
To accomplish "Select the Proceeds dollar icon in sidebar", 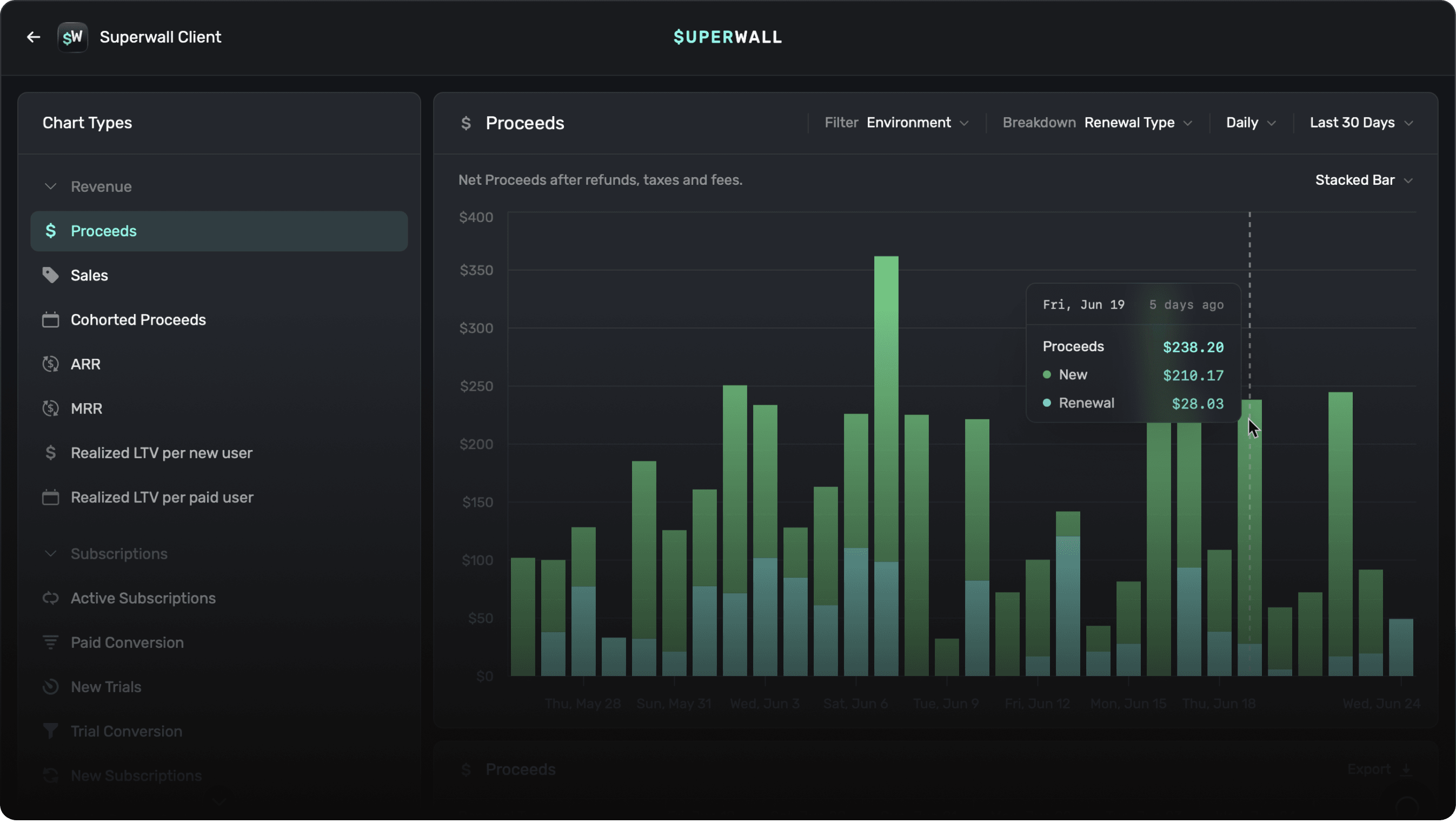I will [x=51, y=231].
